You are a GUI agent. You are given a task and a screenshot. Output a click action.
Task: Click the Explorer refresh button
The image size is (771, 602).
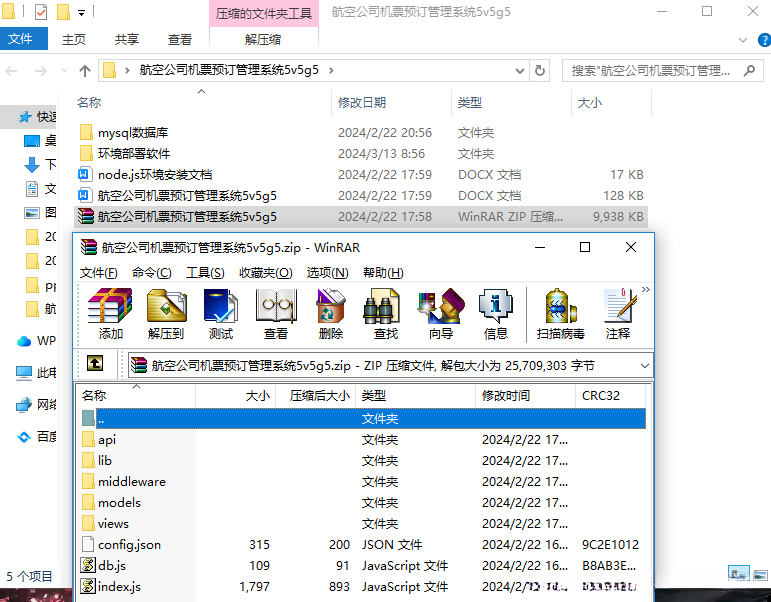tap(540, 71)
